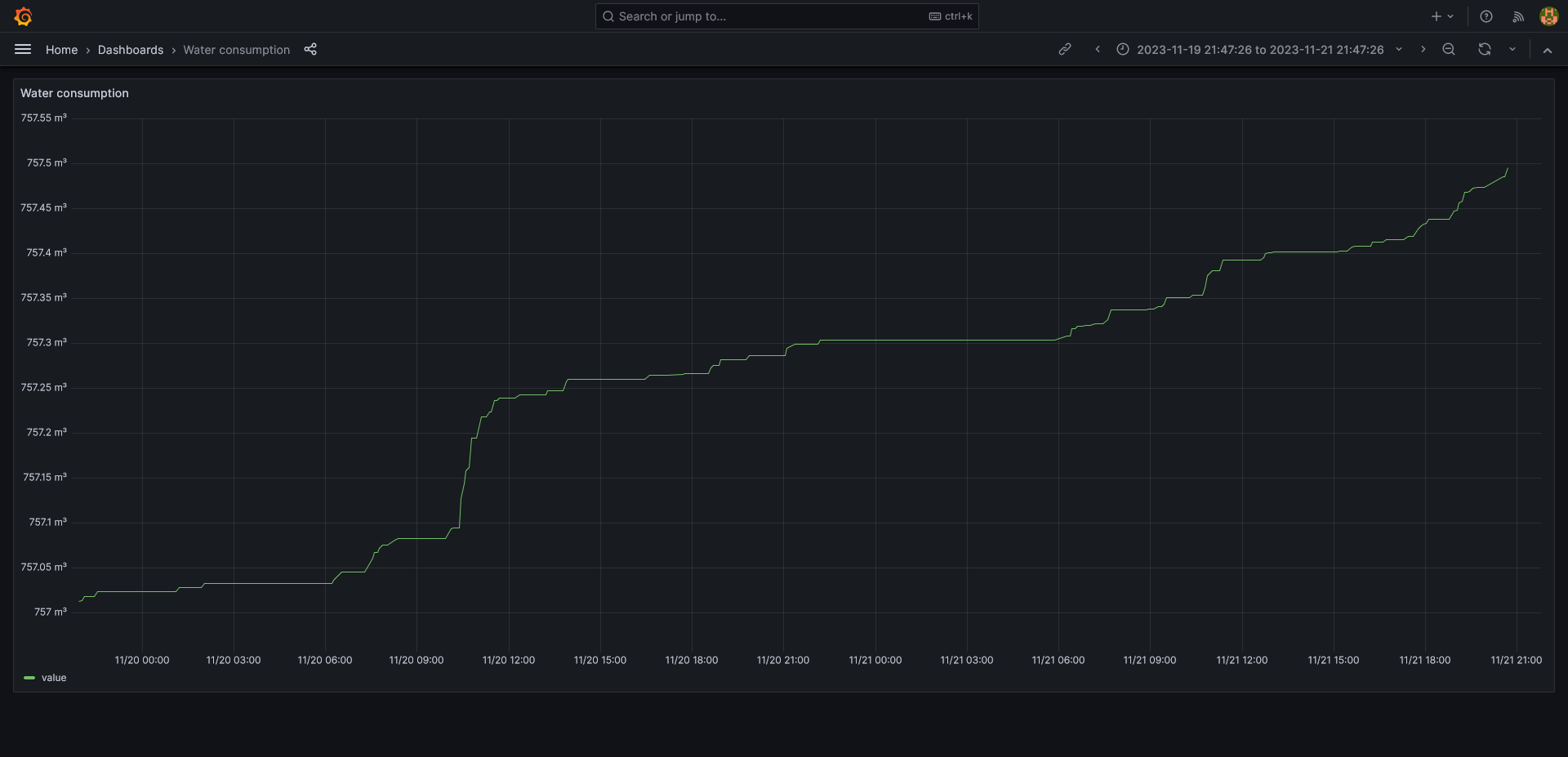Open the help menu
Image resolution: width=1568 pixels, height=757 pixels.
tap(1486, 16)
